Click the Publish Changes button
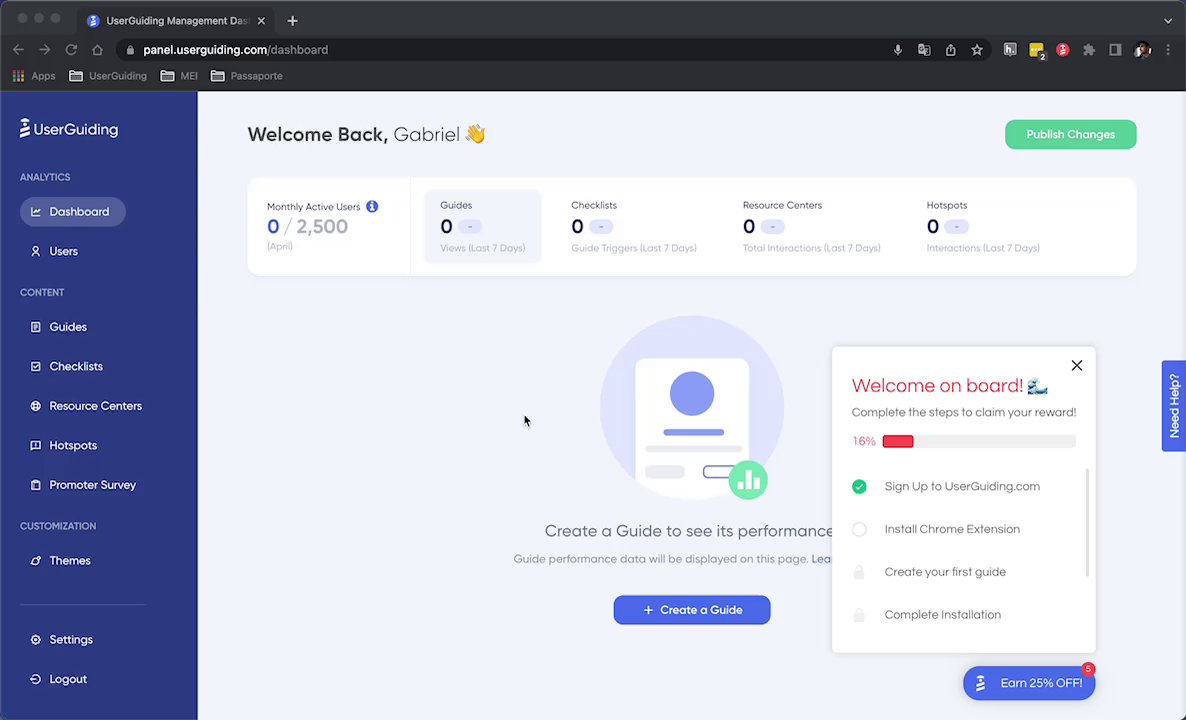This screenshot has width=1186, height=720. point(1070,135)
